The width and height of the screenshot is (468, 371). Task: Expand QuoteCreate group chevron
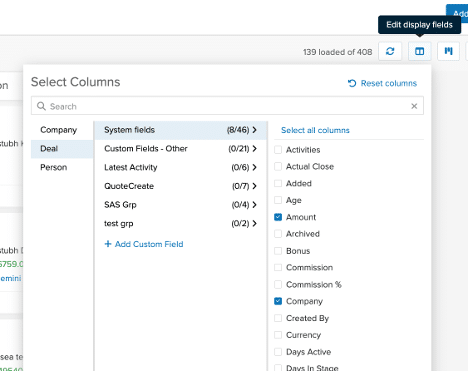[255, 186]
